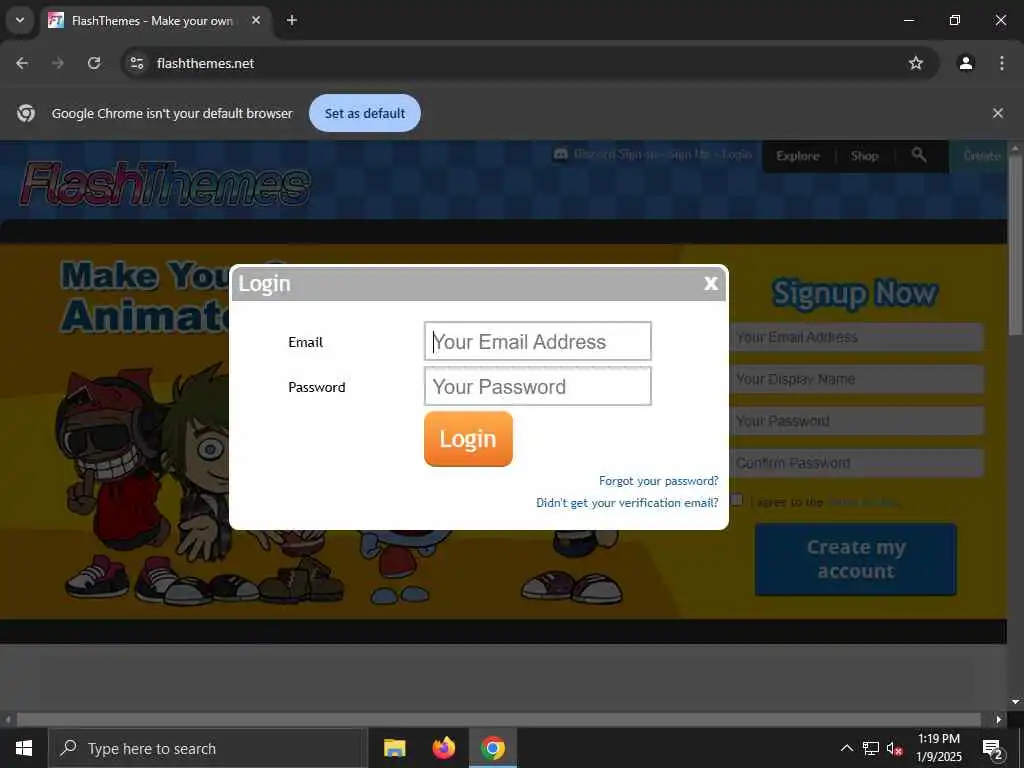
Task: Bookmark this page with star icon
Action: point(916,63)
